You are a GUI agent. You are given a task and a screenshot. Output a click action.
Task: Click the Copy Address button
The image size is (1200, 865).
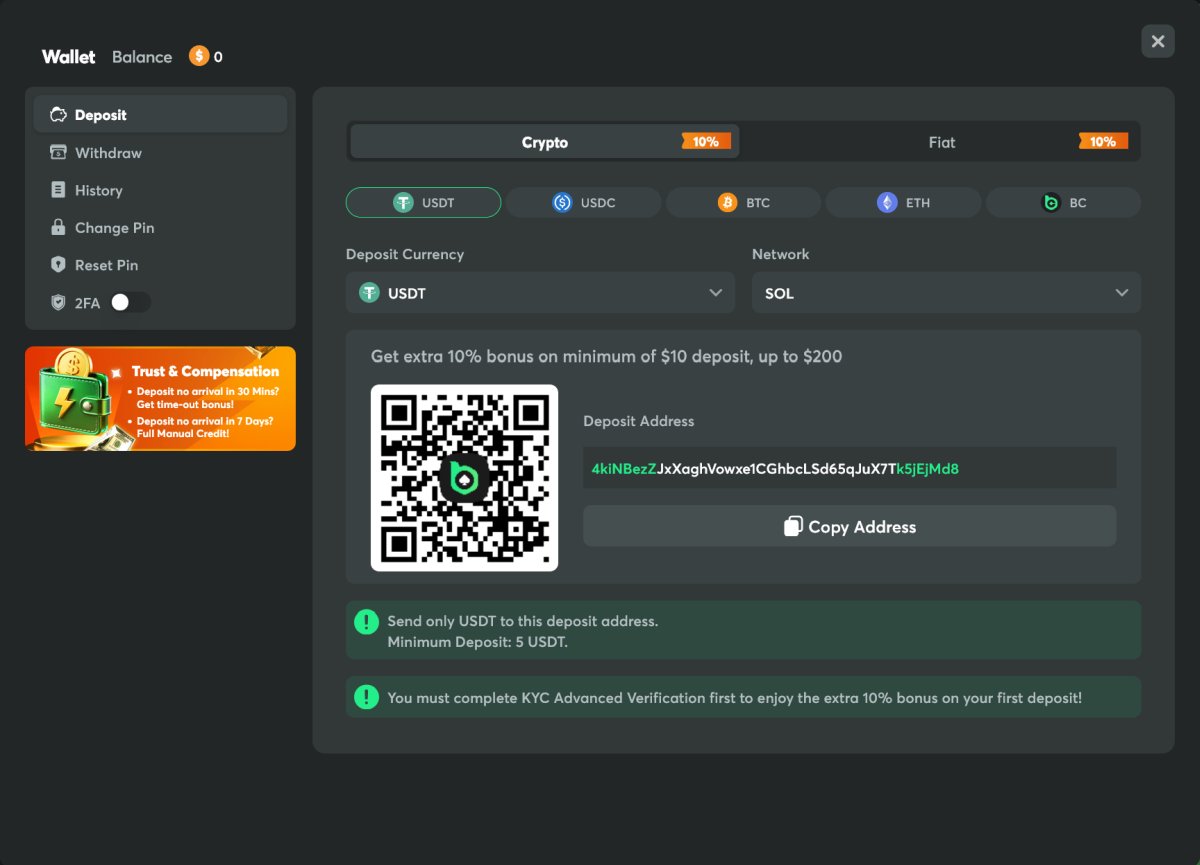coord(850,526)
